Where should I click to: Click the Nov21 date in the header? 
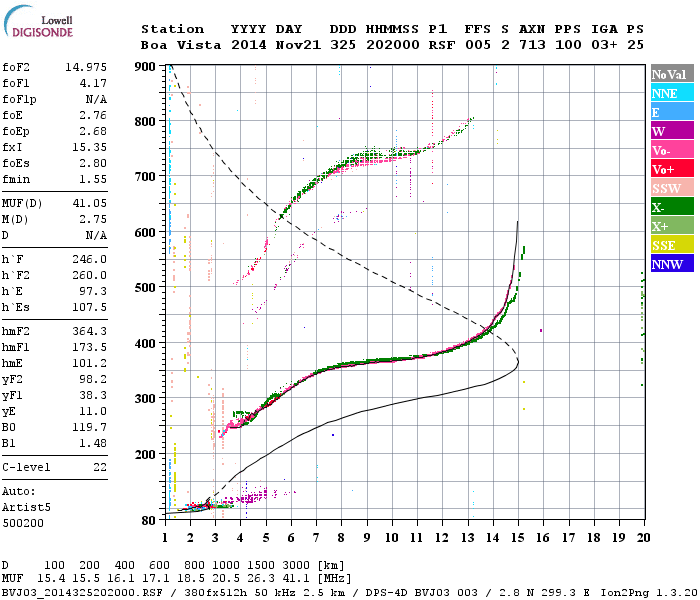(x=298, y=45)
